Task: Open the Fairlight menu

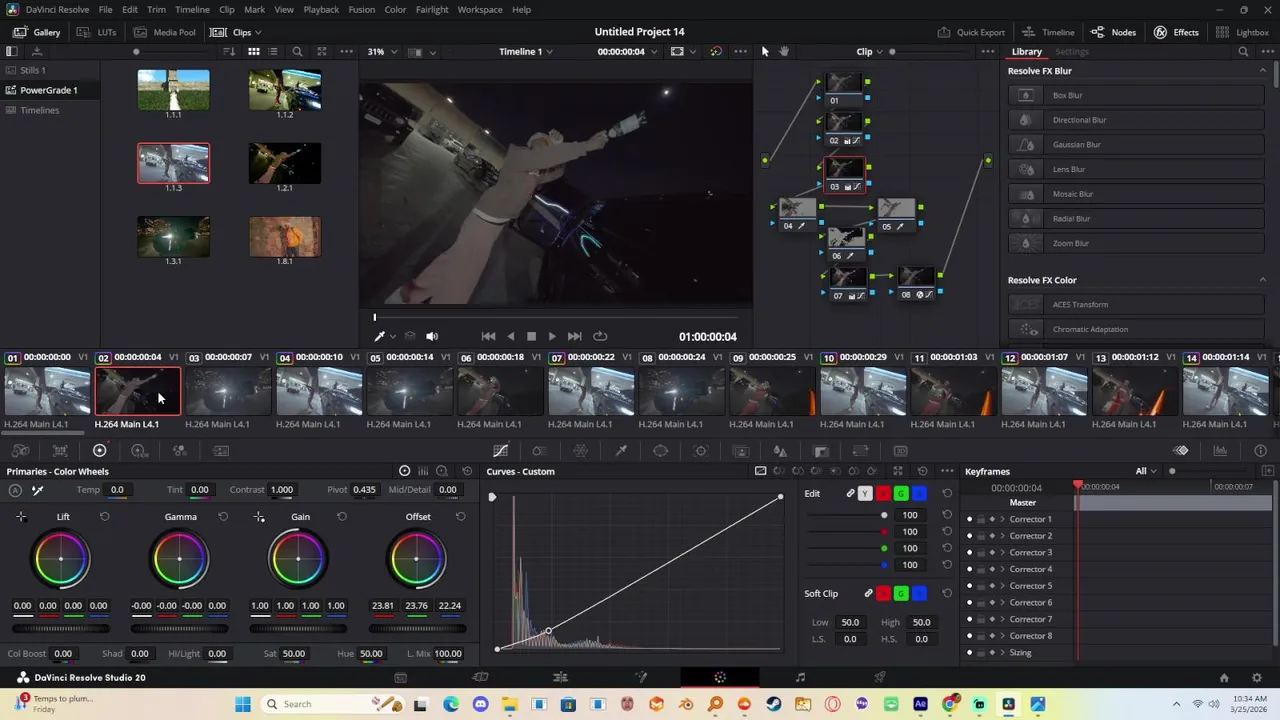Action: (x=432, y=10)
